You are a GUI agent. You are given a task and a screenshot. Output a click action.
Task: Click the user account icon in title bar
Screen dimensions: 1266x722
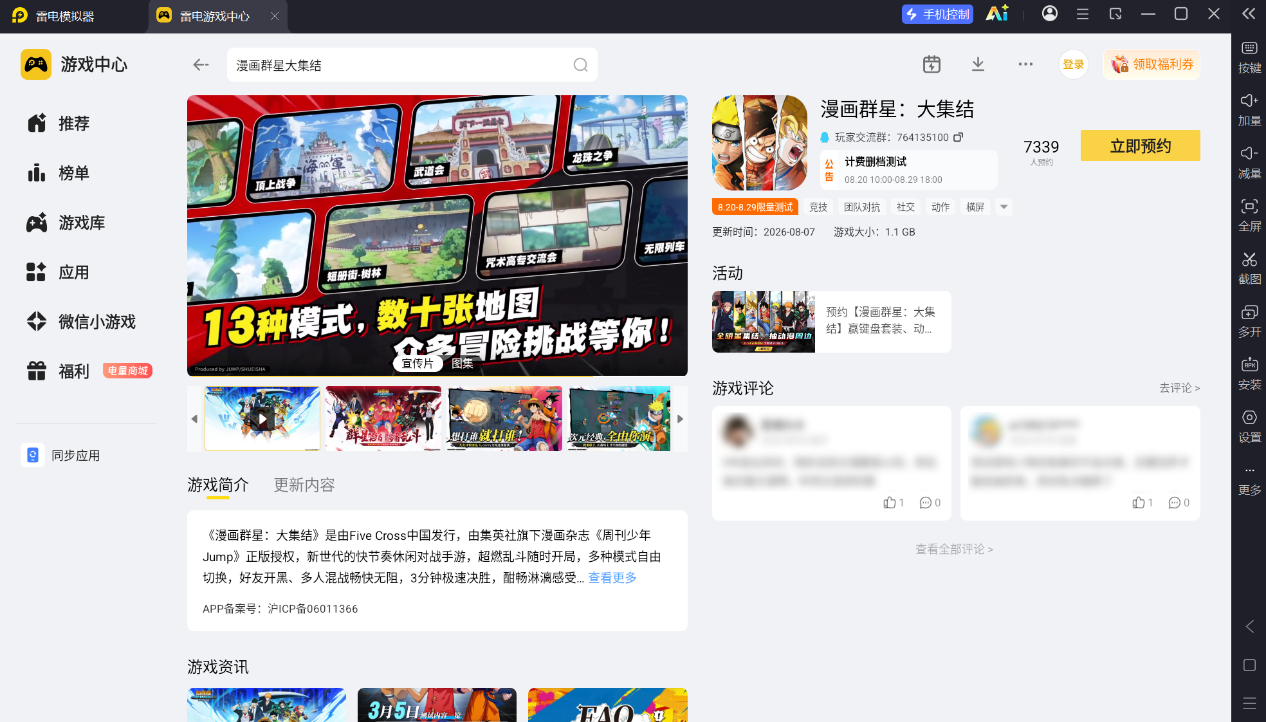pos(1049,14)
